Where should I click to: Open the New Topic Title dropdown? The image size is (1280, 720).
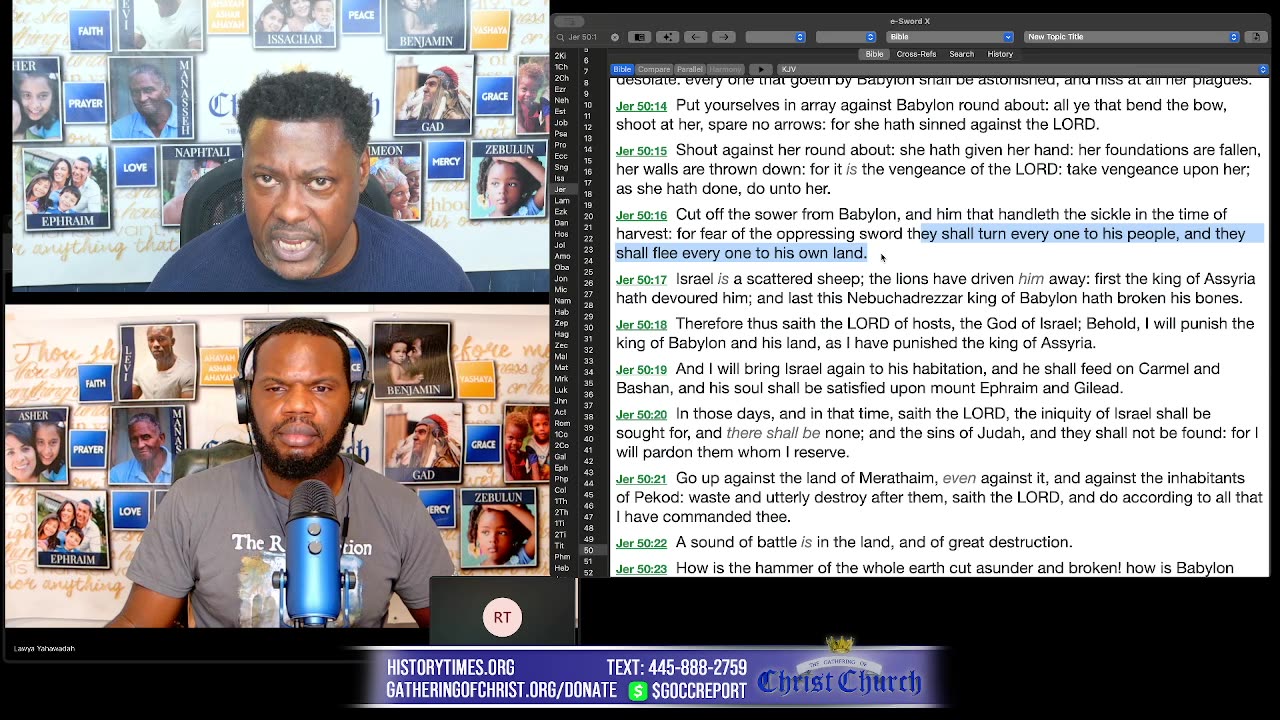coord(1131,37)
